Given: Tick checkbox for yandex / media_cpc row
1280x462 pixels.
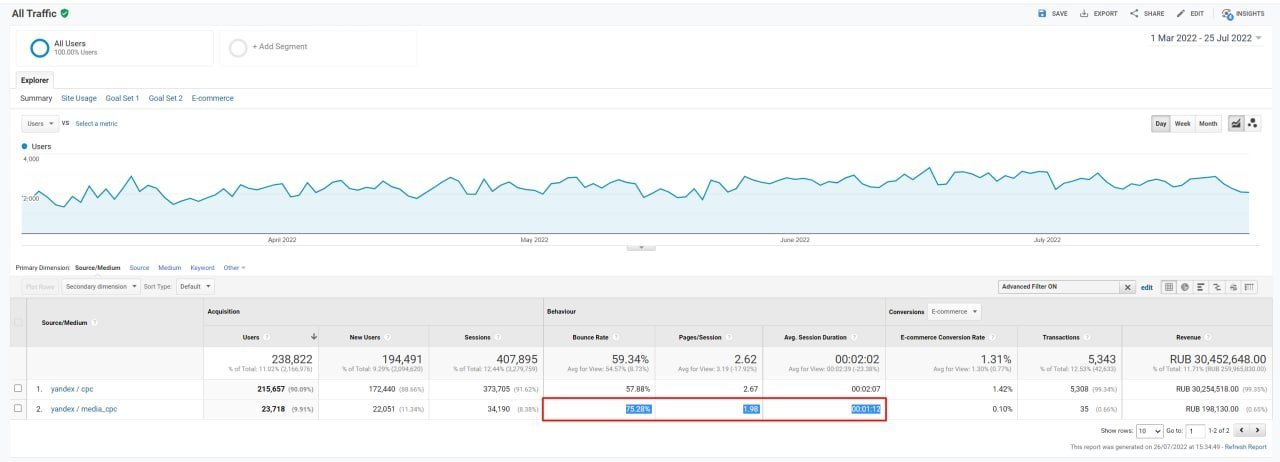Looking at the screenshot, I should tap(18, 408).
